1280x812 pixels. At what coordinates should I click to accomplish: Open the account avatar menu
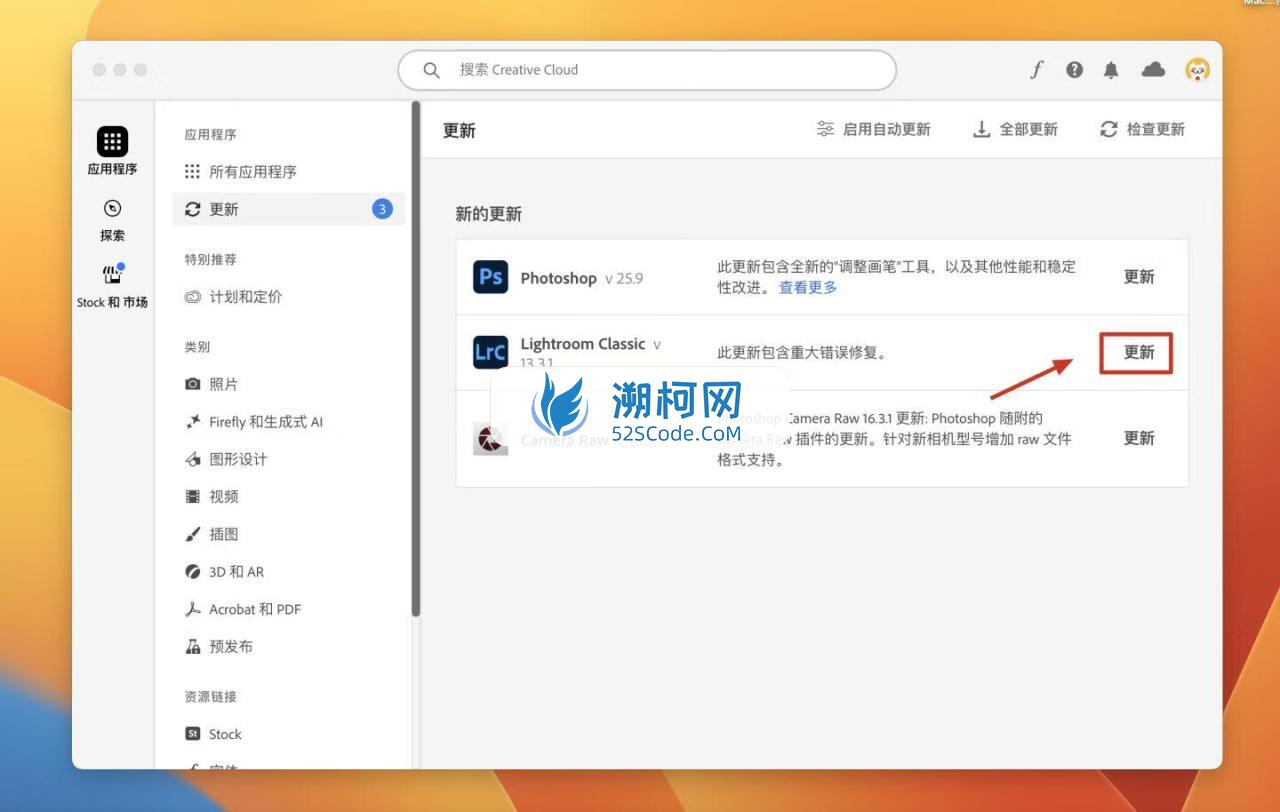point(1197,69)
